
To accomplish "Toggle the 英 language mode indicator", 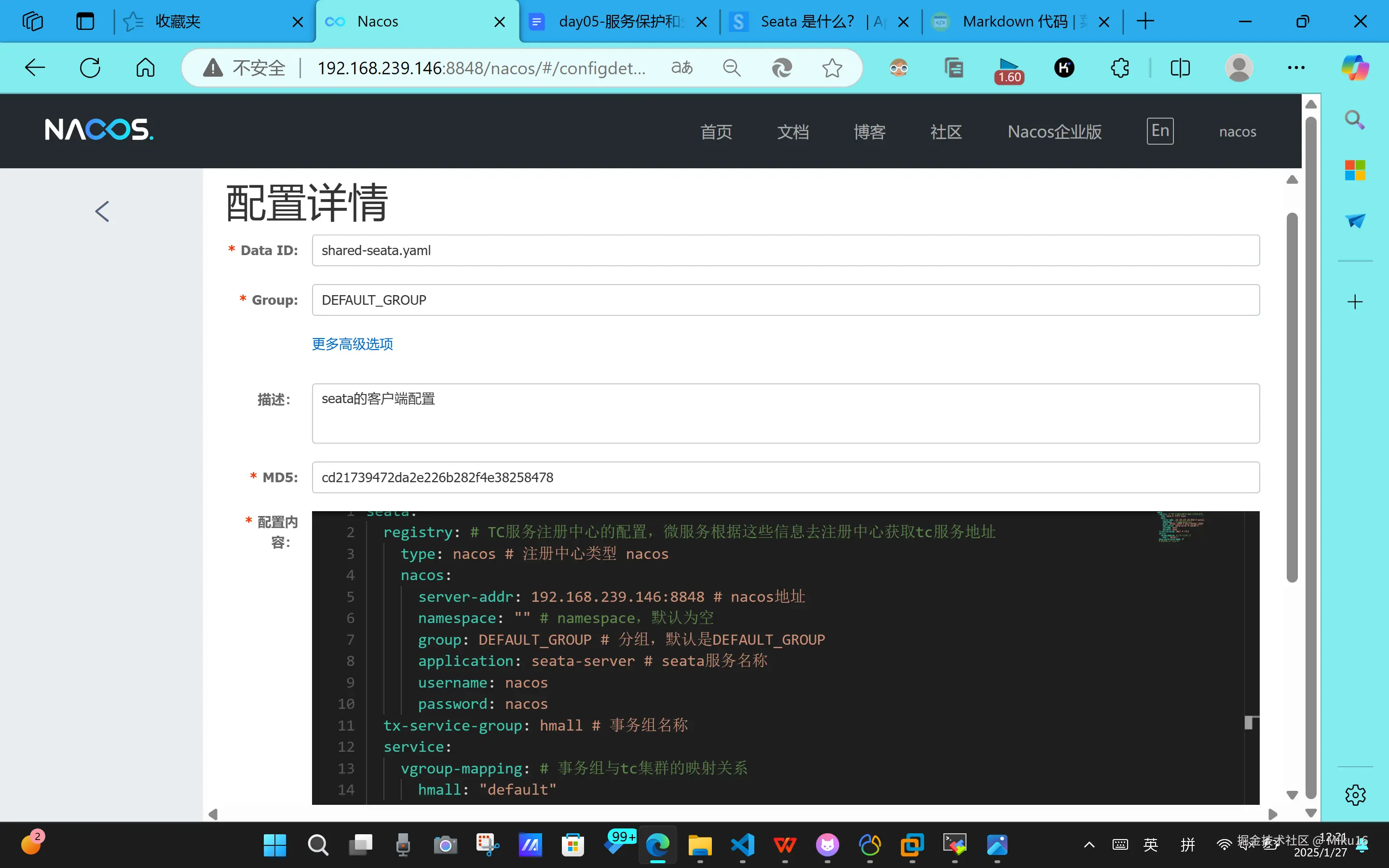I will [x=1150, y=844].
